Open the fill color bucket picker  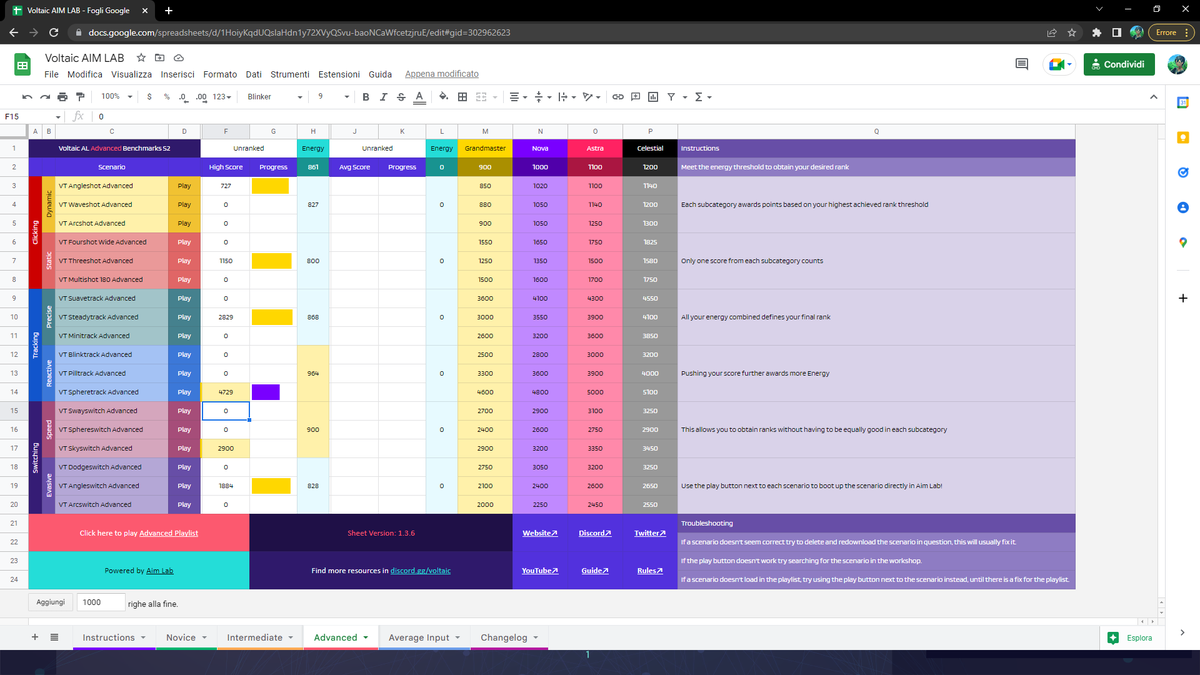(442, 97)
